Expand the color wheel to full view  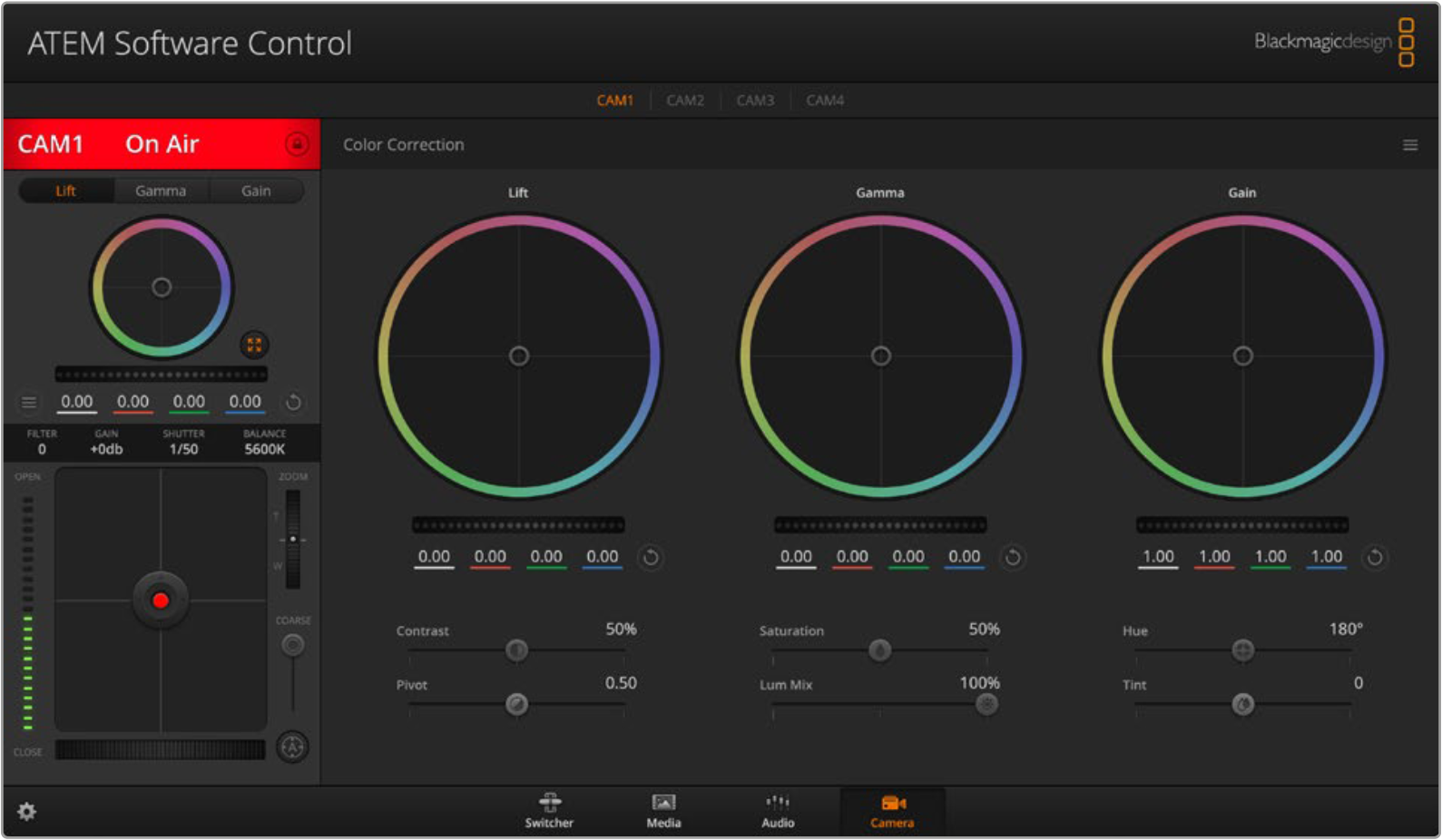(254, 345)
